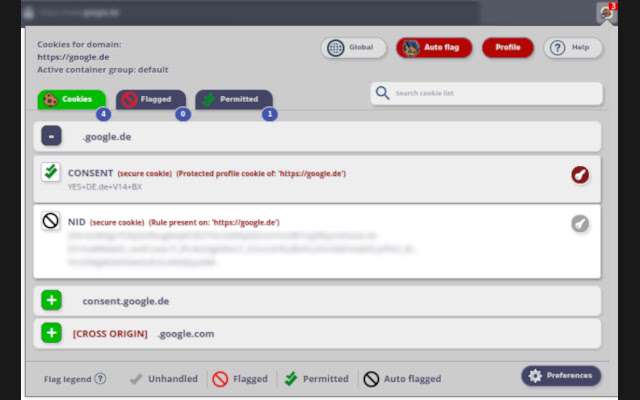Expand the consent.google.de cookie group

pyautogui.click(x=51, y=300)
